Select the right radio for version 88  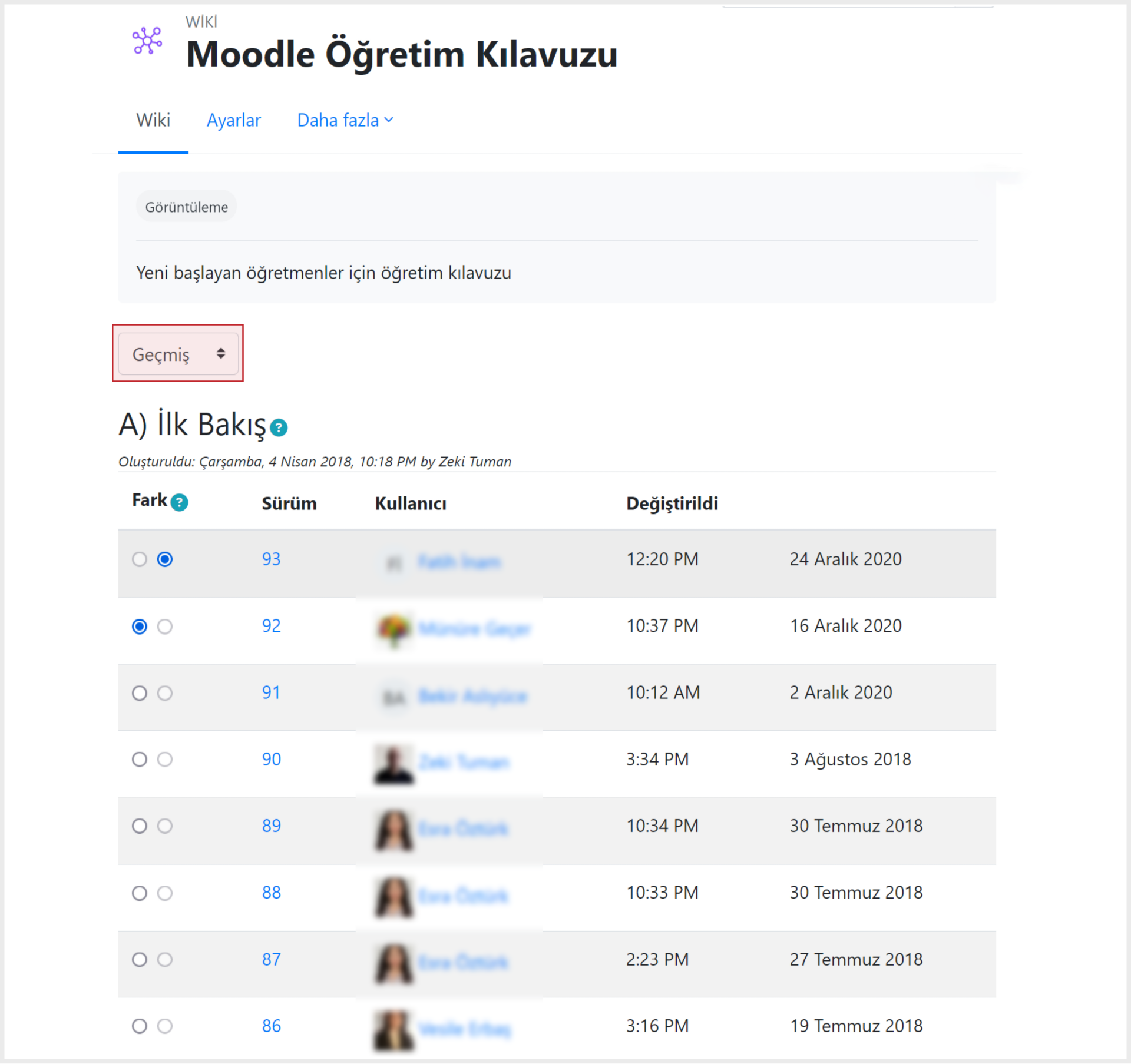165,893
